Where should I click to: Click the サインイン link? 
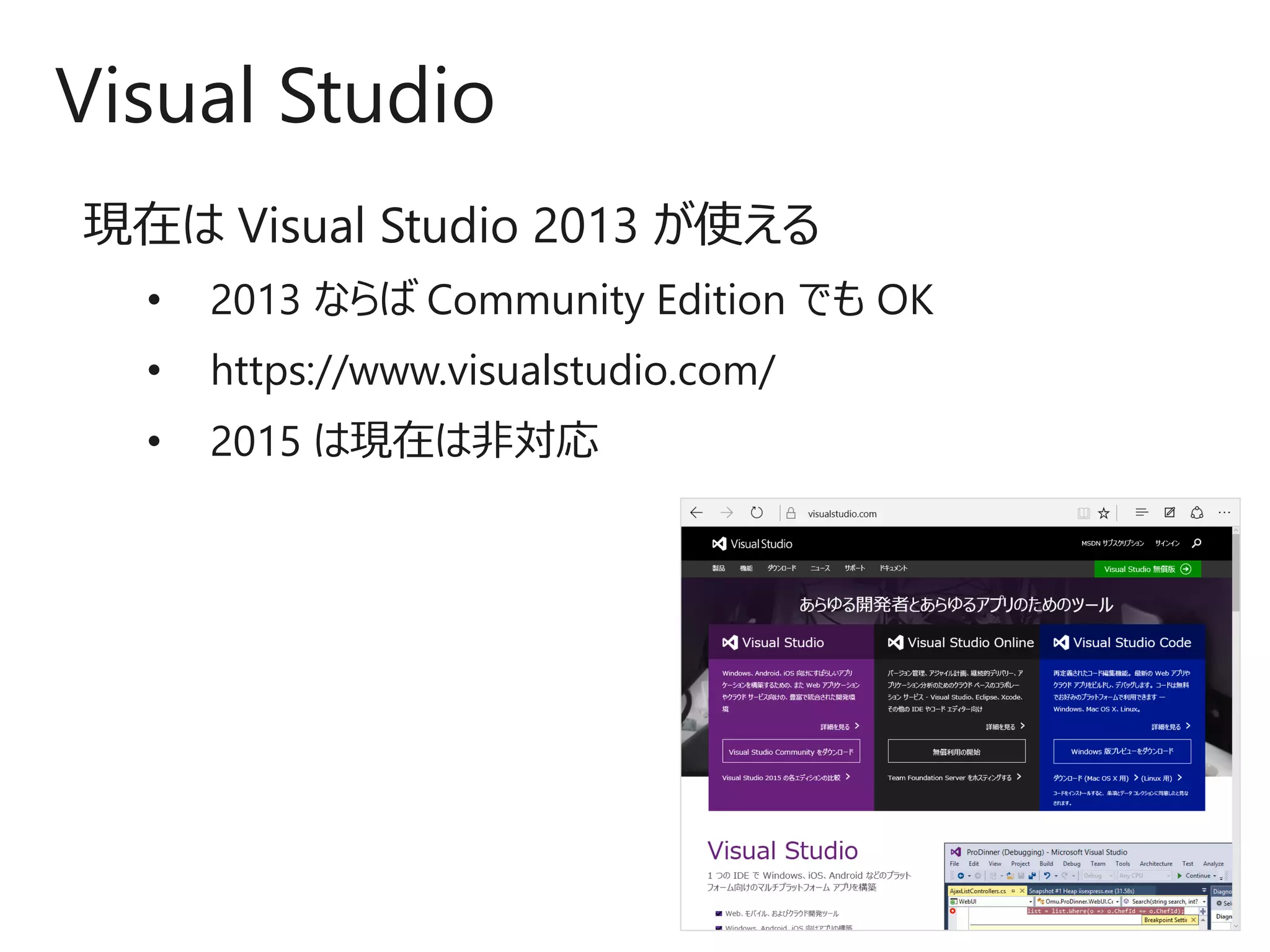1167,543
